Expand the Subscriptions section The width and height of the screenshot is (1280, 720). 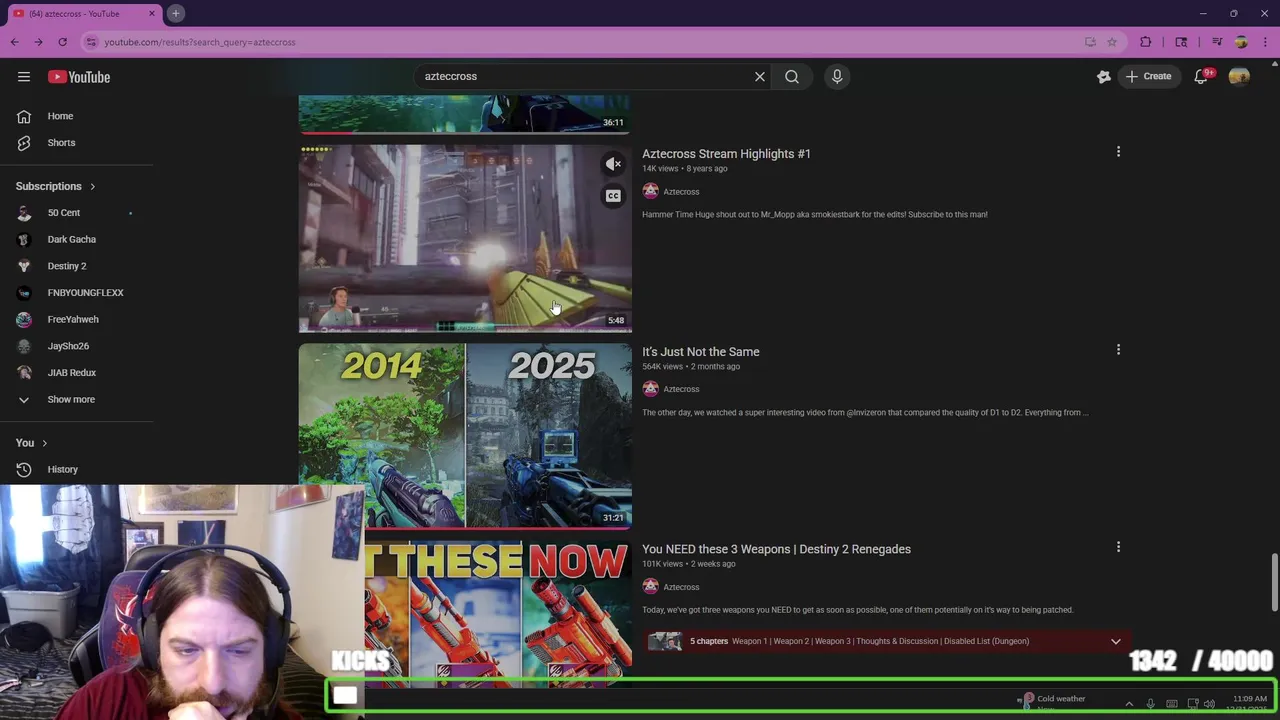(x=56, y=186)
